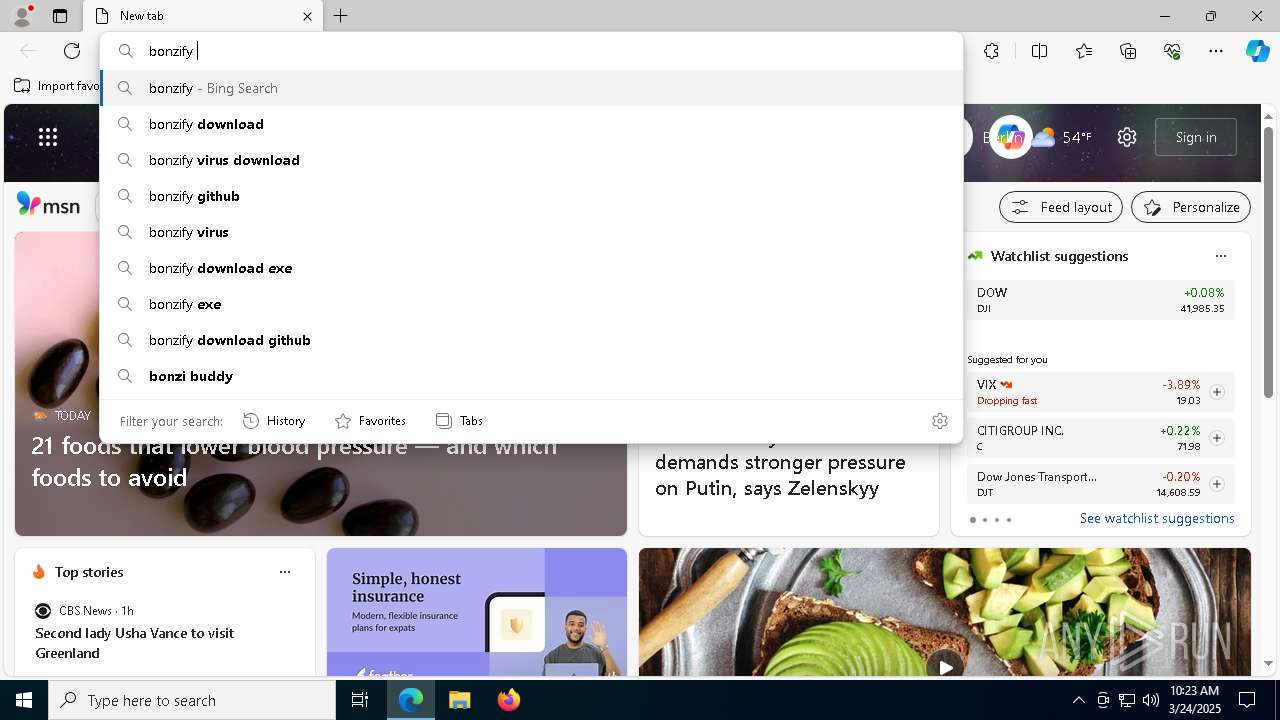
Task: Open Browser essentials heart icon
Action: [1172, 51]
